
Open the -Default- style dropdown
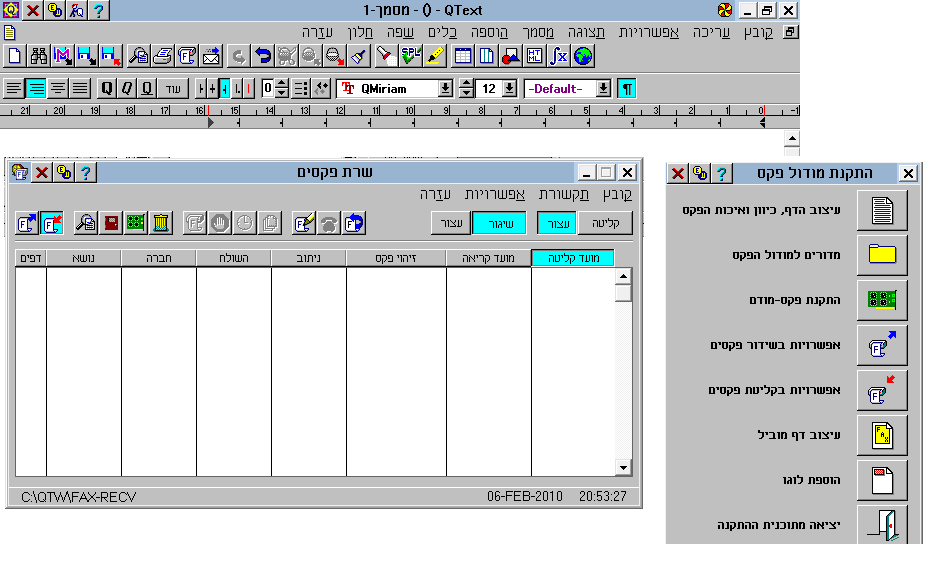603,88
